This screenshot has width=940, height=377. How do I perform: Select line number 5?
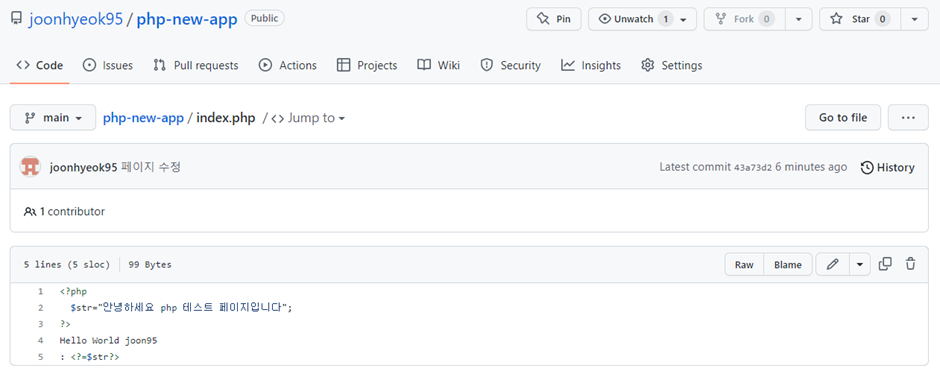(x=40, y=357)
